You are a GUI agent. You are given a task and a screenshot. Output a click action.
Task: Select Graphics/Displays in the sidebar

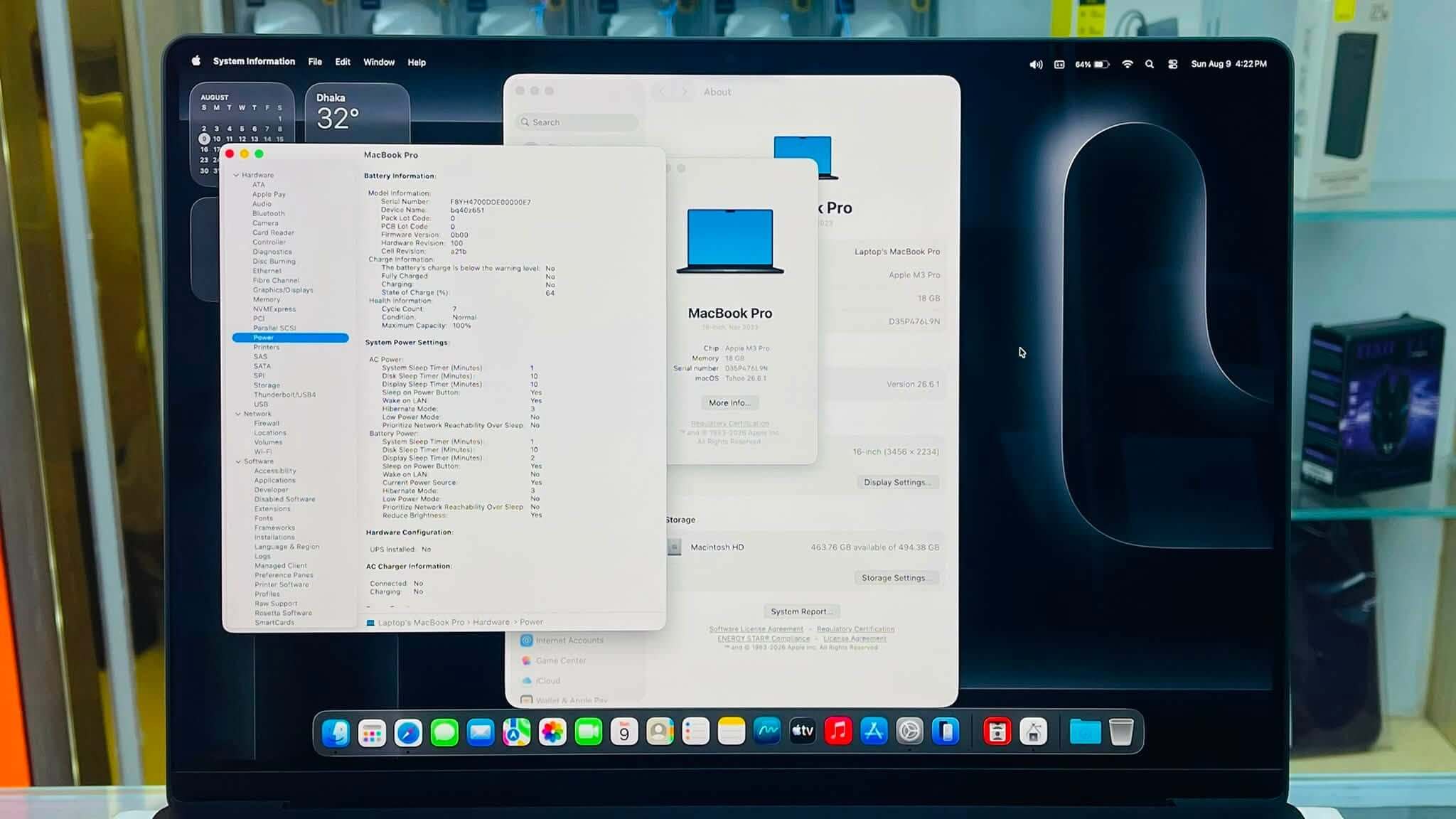click(282, 290)
